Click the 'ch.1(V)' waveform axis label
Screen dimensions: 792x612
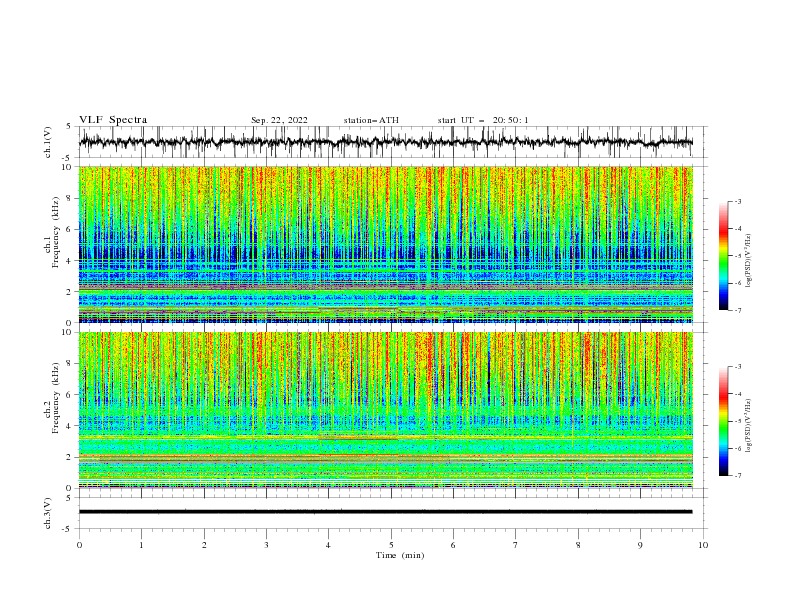(x=48, y=142)
